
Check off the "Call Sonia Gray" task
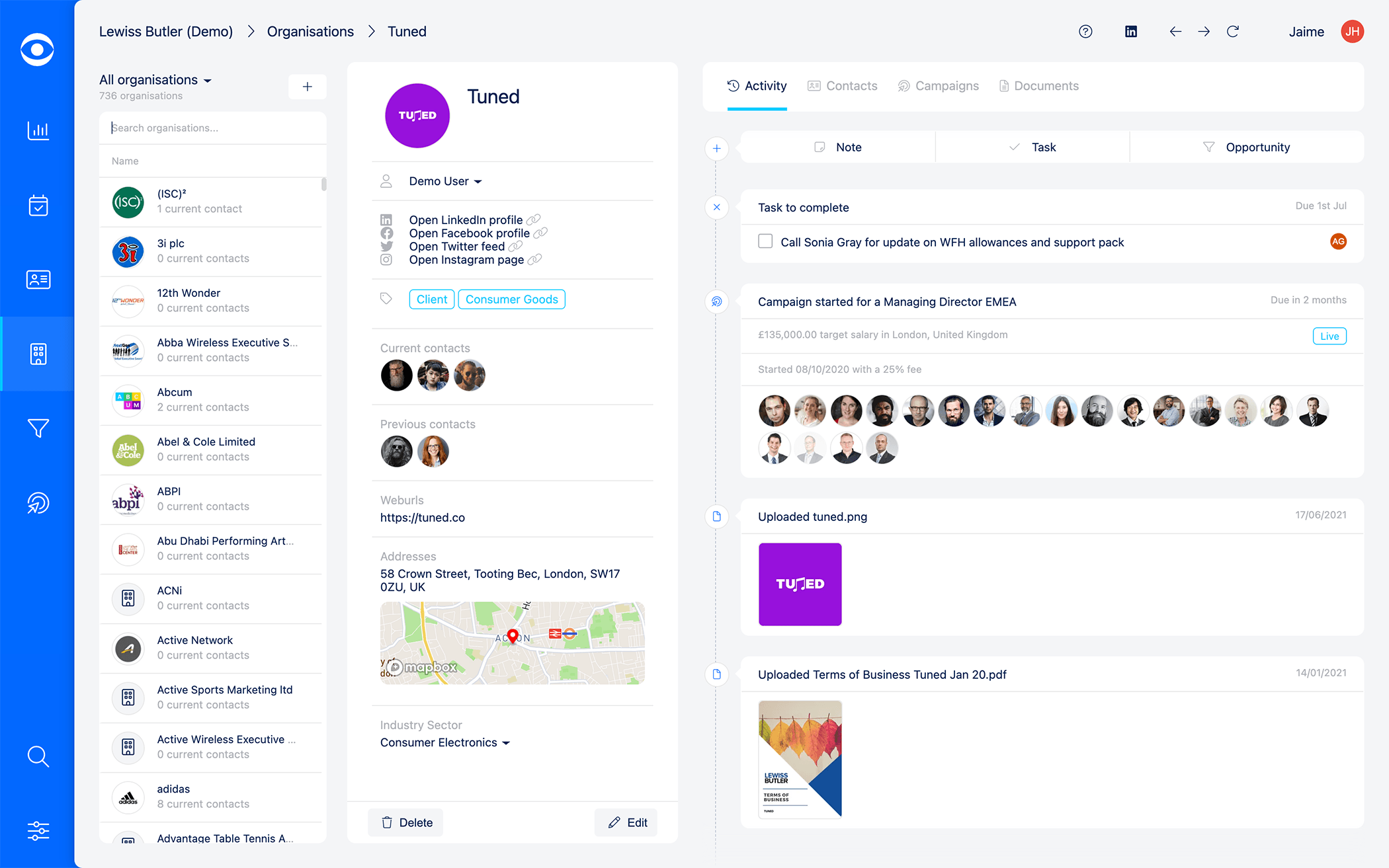[765, 241]
